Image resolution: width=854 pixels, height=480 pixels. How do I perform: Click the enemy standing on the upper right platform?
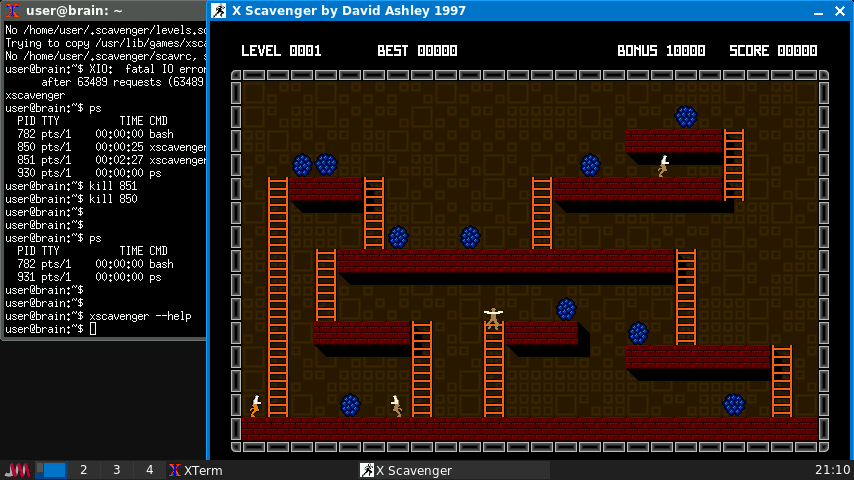[663, 165]
